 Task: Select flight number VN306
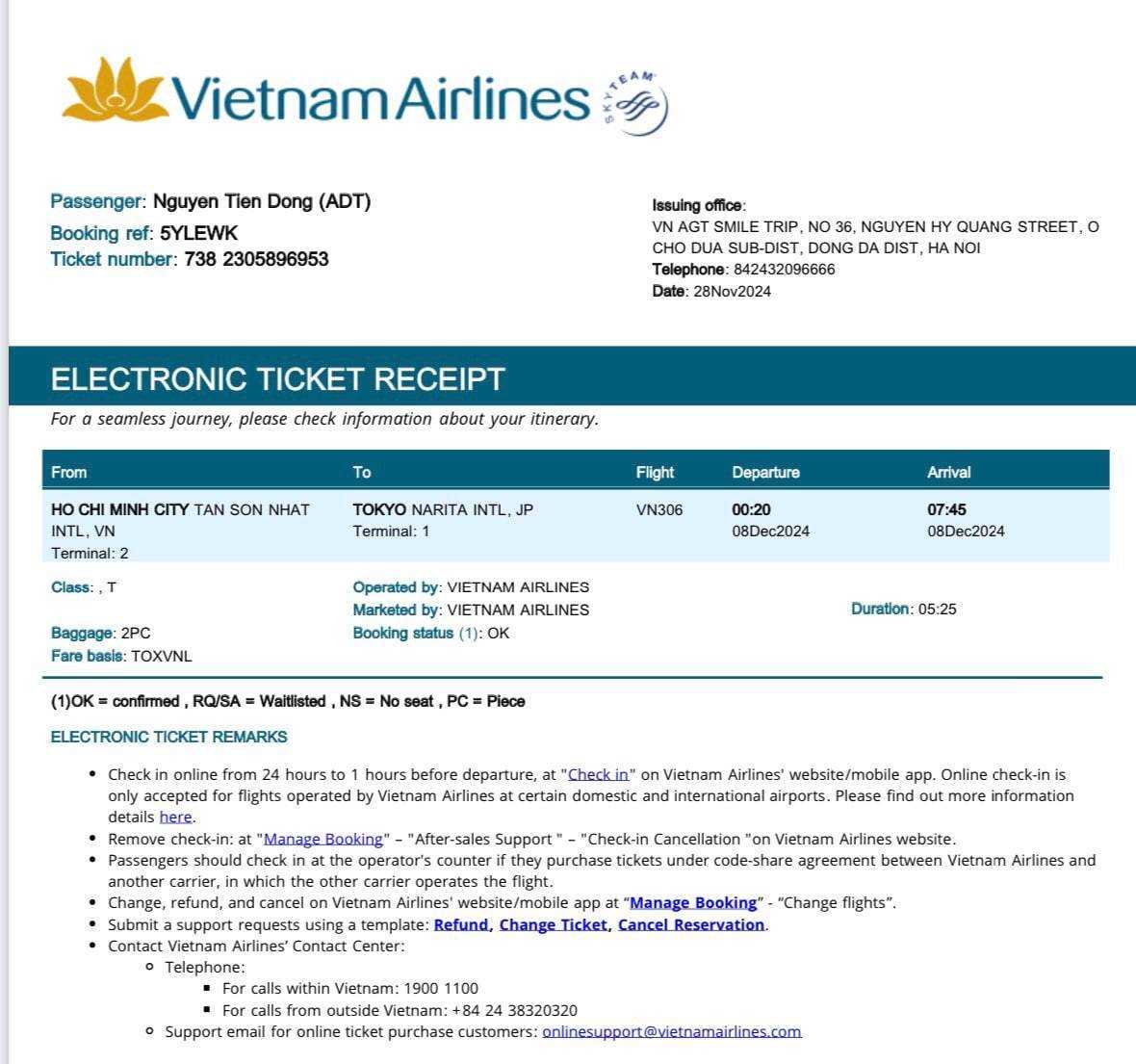click(659, 509)
